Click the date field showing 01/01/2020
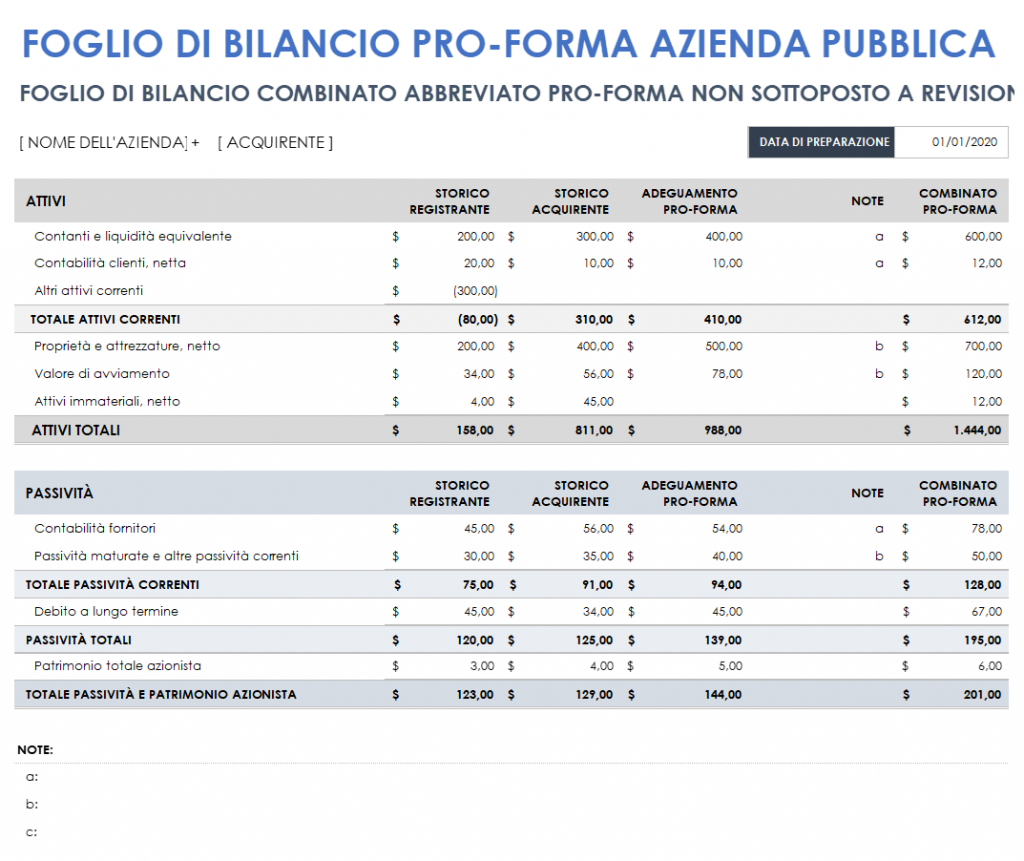1024x861 pixels. pyautogui.click(x=964, y=142)
